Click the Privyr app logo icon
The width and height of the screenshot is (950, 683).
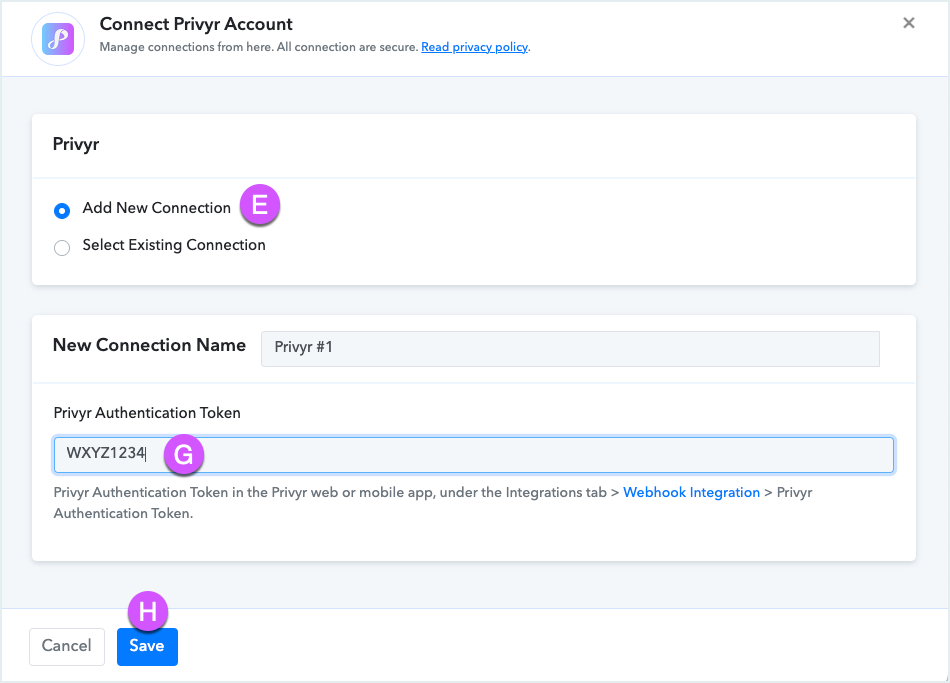click(x=58, y=39)
